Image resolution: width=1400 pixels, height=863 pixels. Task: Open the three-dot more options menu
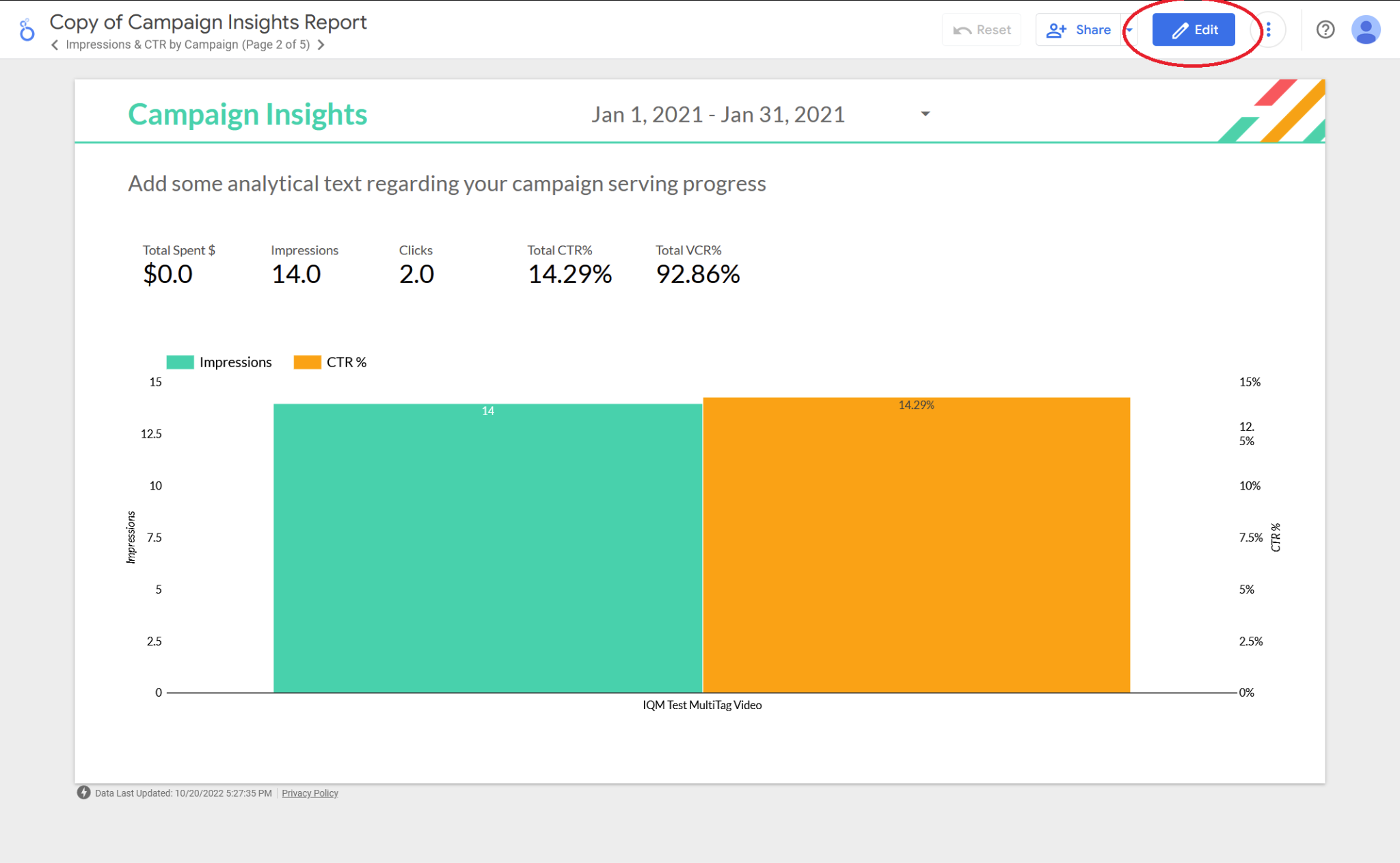[x=1268, y=30]
